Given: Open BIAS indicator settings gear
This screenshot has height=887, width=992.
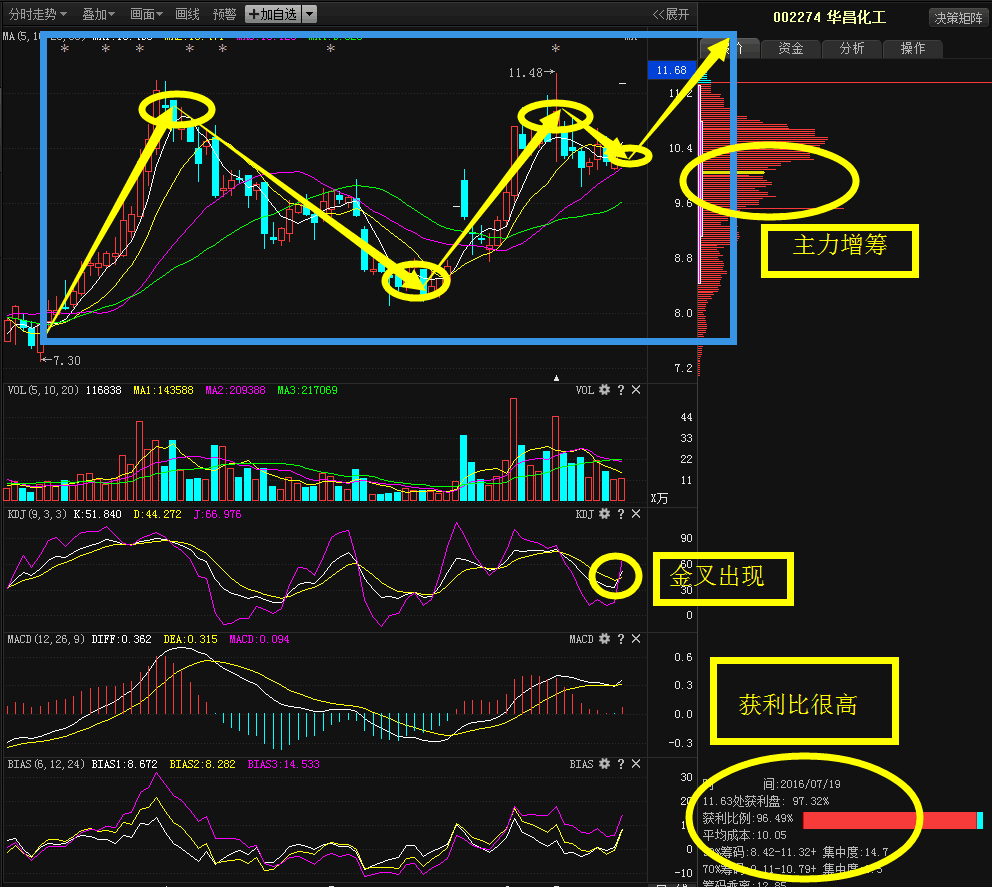Looking at the screenshot, I should click(604, 764).
